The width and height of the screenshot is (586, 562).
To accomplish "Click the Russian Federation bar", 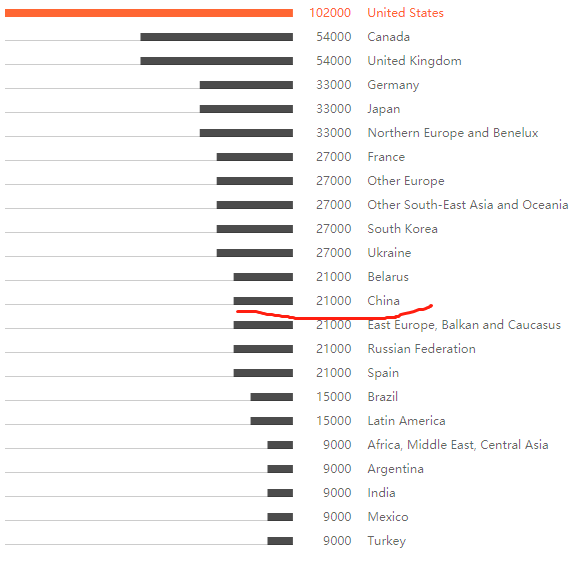I will tap(263, 349).
